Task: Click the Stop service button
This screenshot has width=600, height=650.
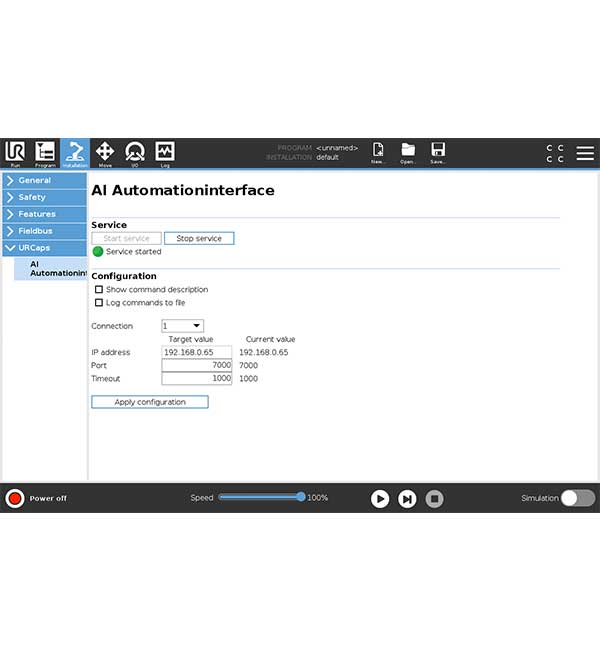Action: 199,238
